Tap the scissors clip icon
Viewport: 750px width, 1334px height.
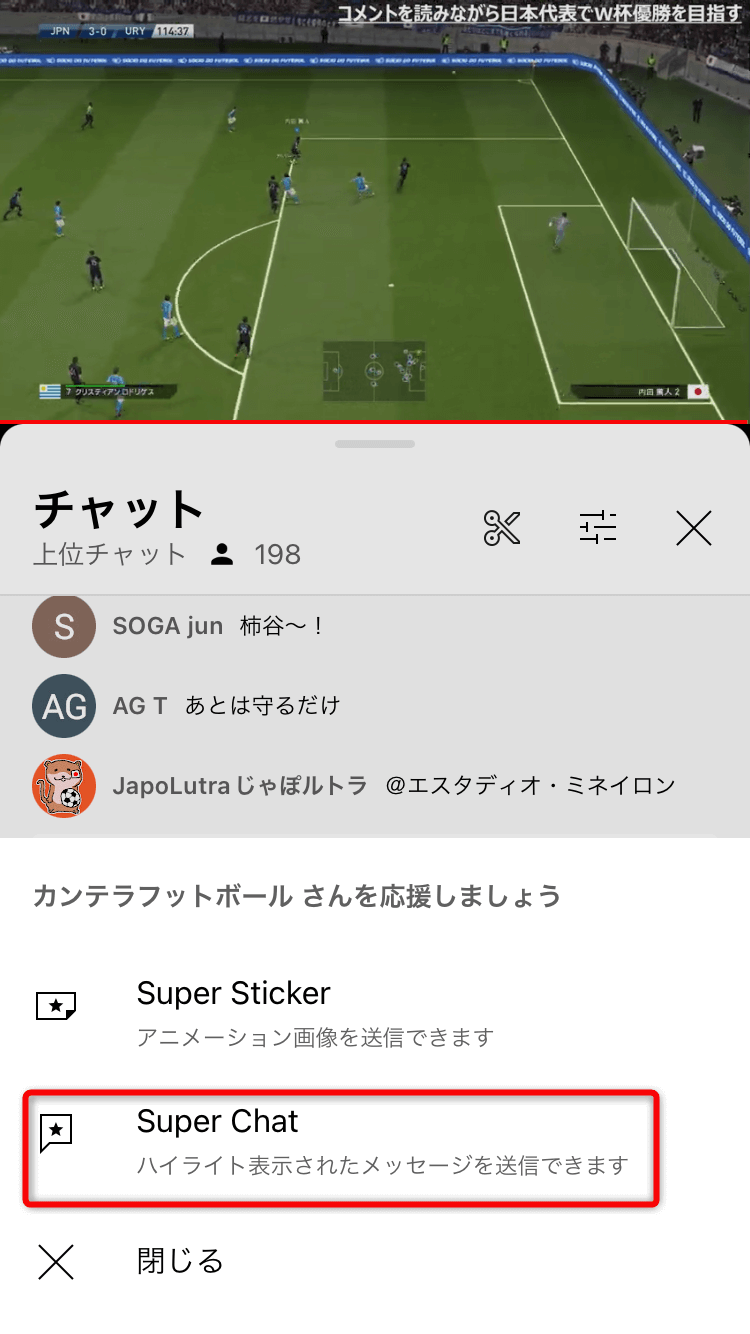[x=502, y=527]
